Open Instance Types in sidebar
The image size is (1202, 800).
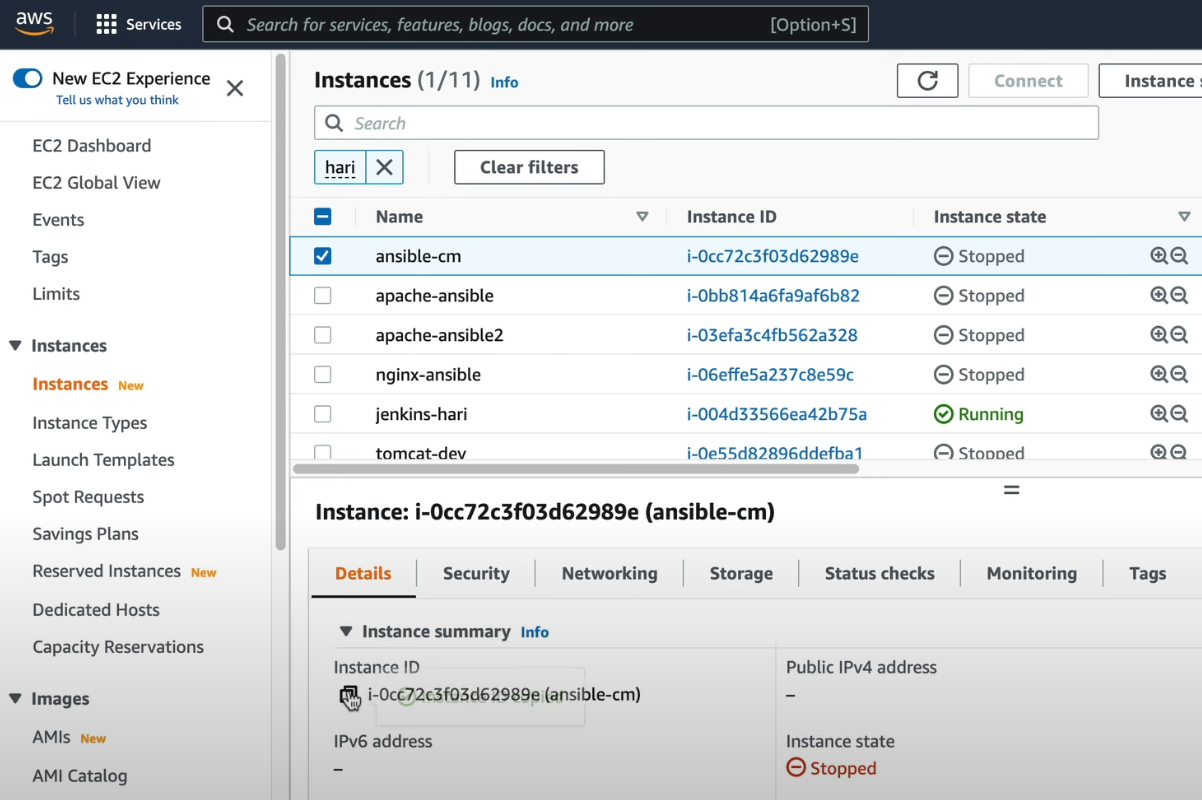(x=90, y=423)
